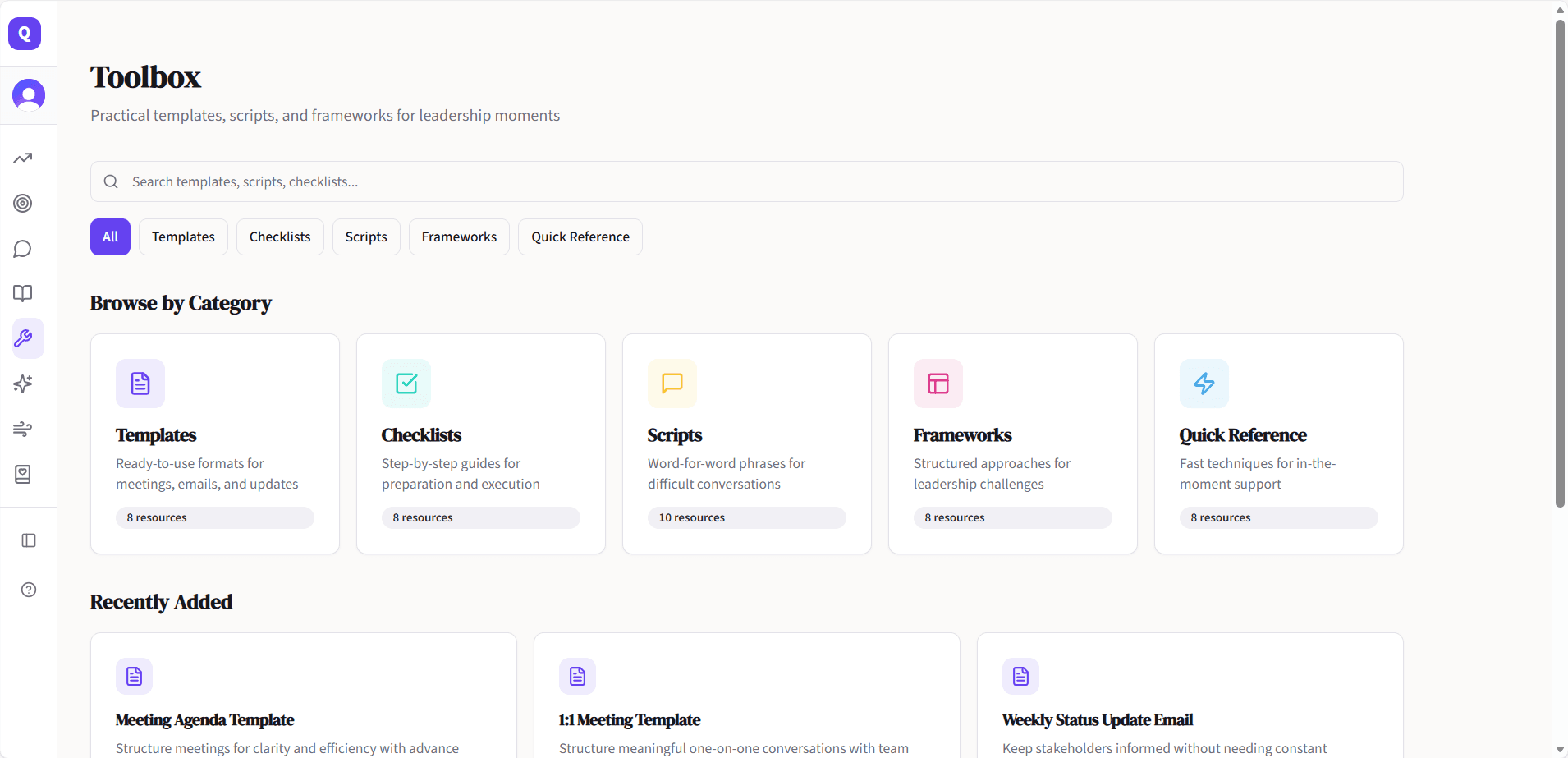Click the purple Q logo icon
1568x758 pixels.
coord(25,34)
